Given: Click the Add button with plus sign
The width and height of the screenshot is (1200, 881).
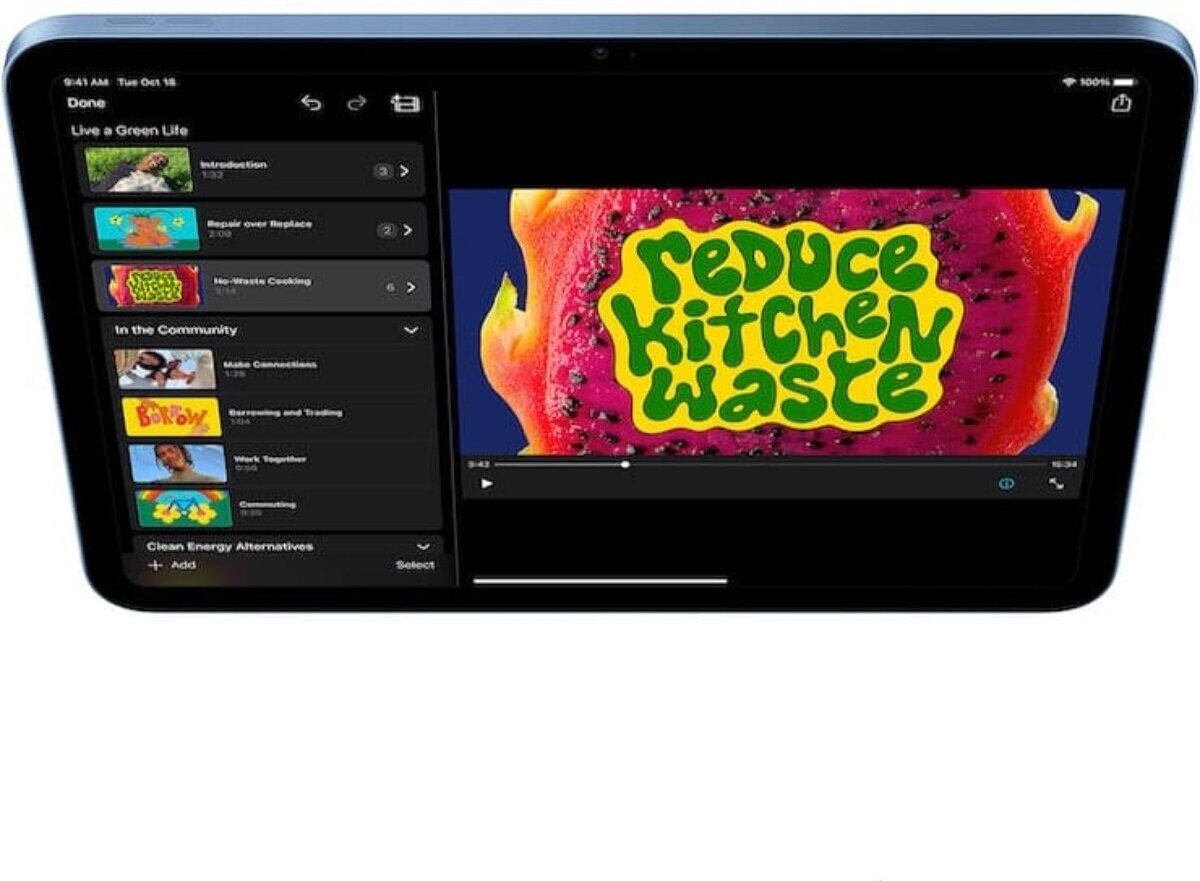Looking at the screenshot, I should (172, 565).
